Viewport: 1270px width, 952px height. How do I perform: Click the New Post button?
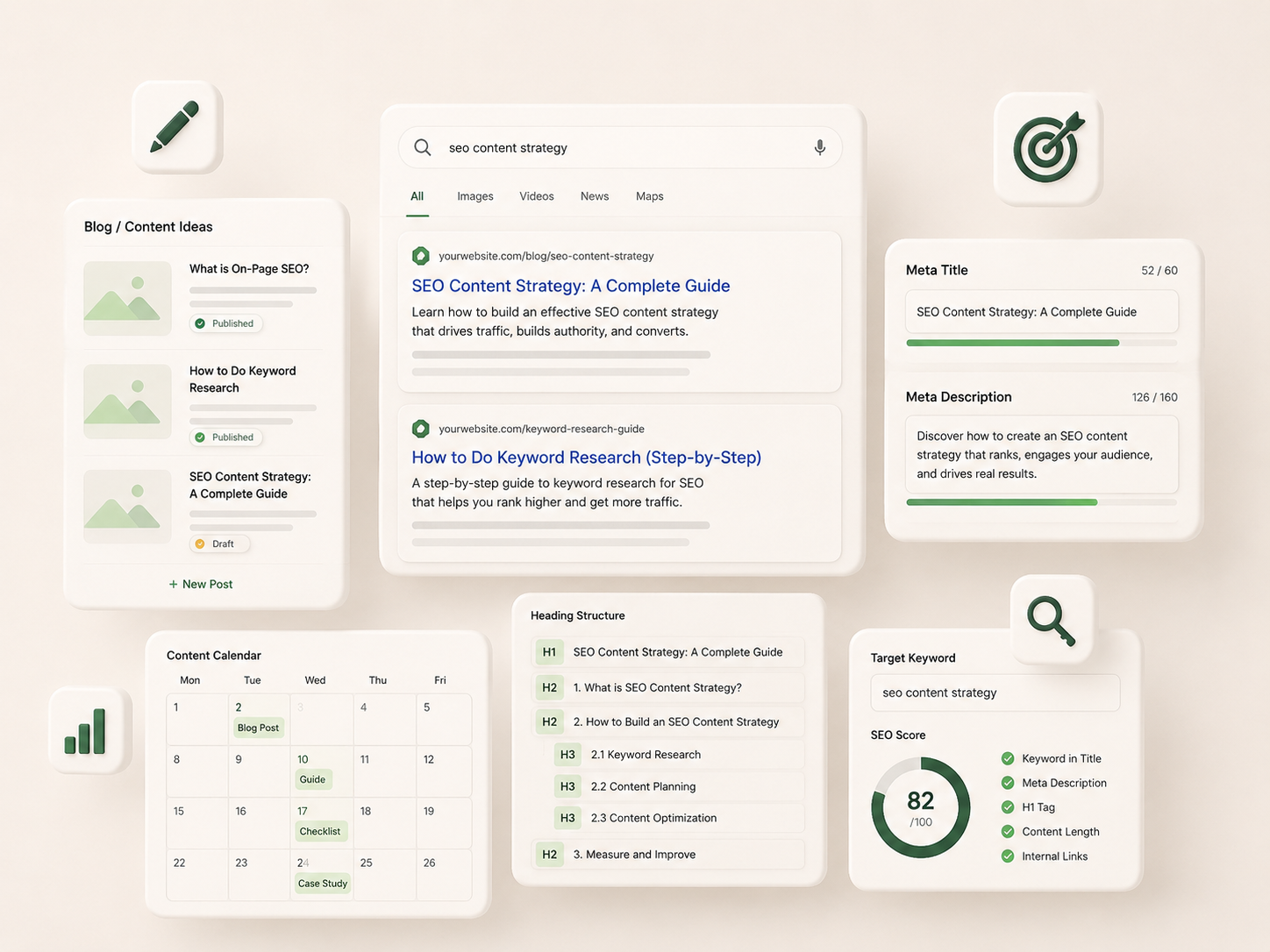point(201,584)
